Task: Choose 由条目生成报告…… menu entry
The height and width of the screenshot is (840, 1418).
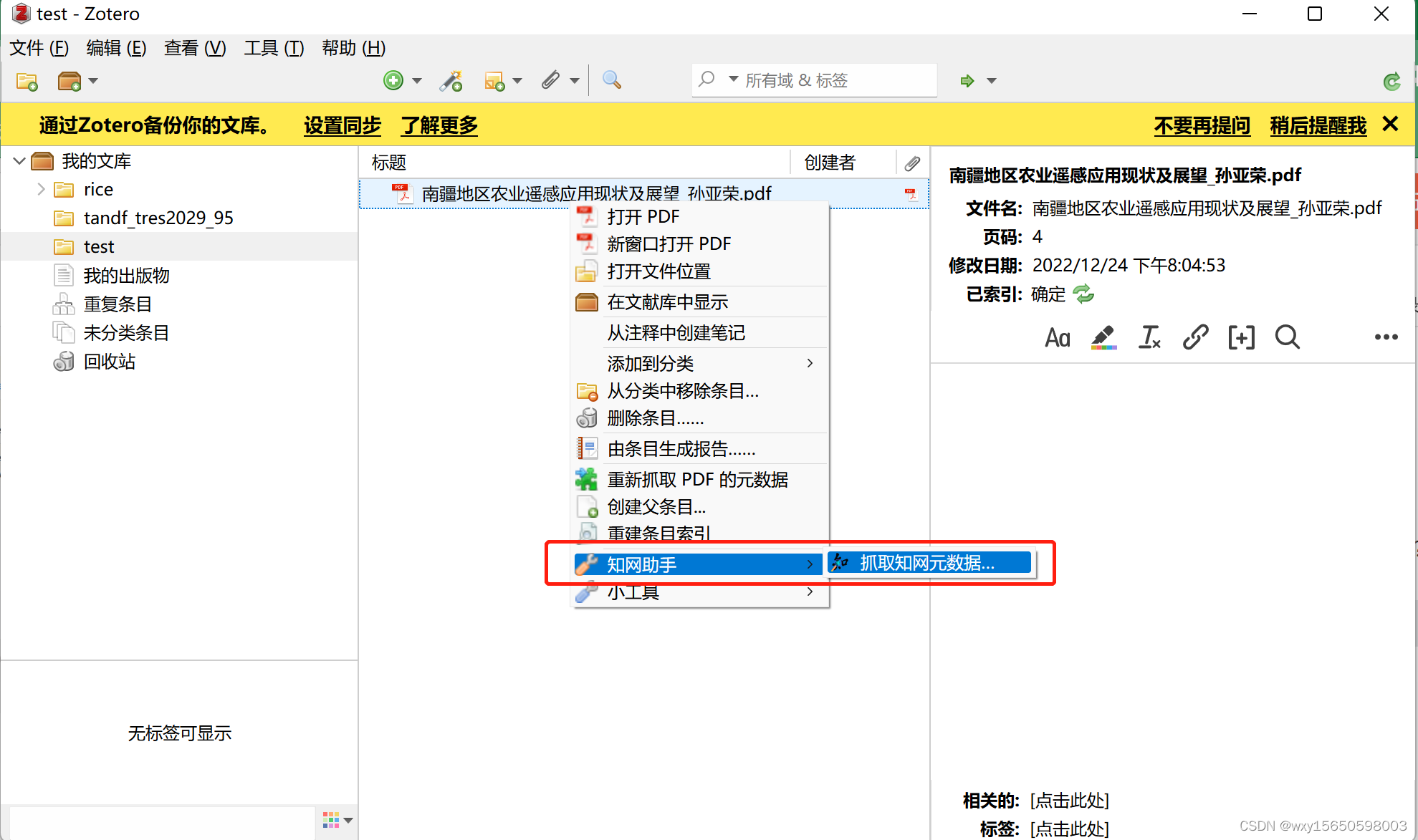Action: click(x=699, y=448)
